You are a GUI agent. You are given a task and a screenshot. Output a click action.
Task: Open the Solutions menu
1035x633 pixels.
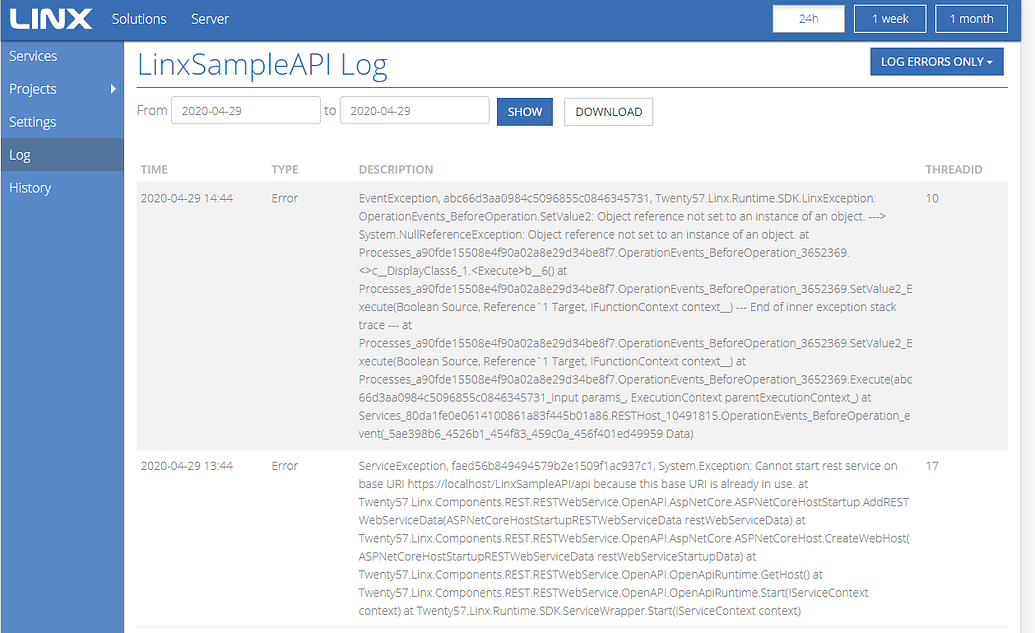[139, 19]
